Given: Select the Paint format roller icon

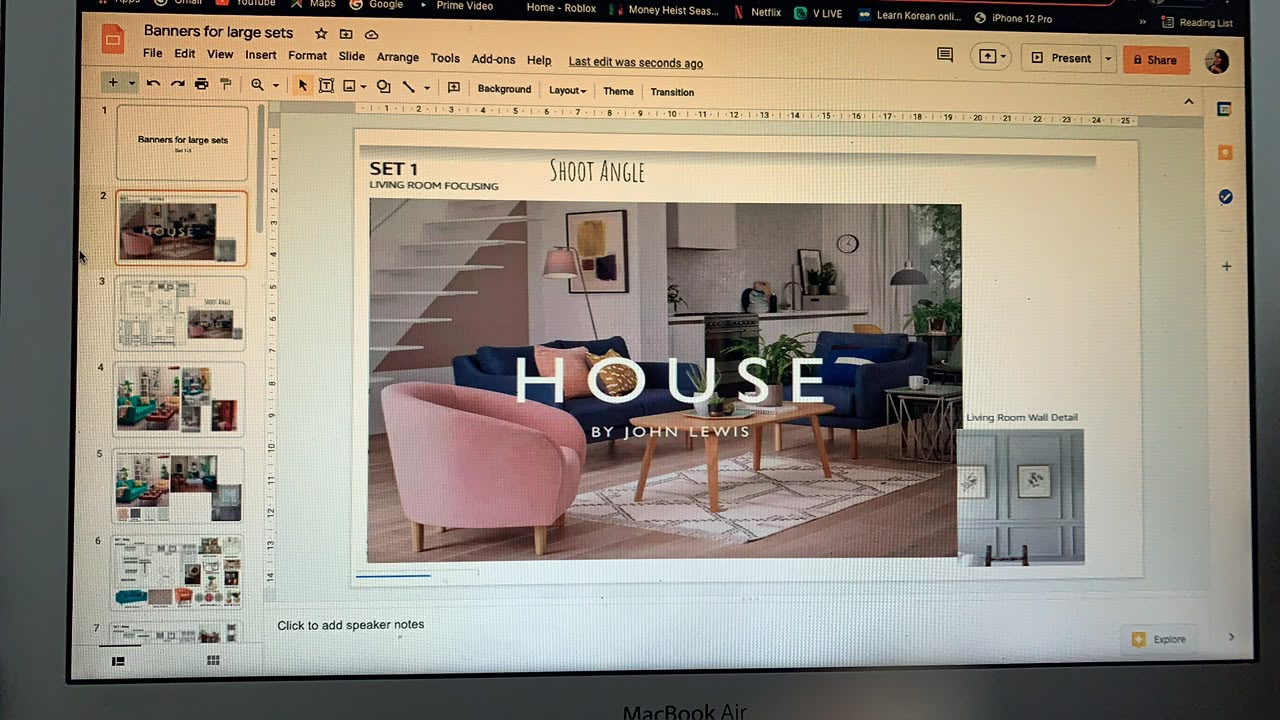Looking at the screenshot, I should [225, 85].
